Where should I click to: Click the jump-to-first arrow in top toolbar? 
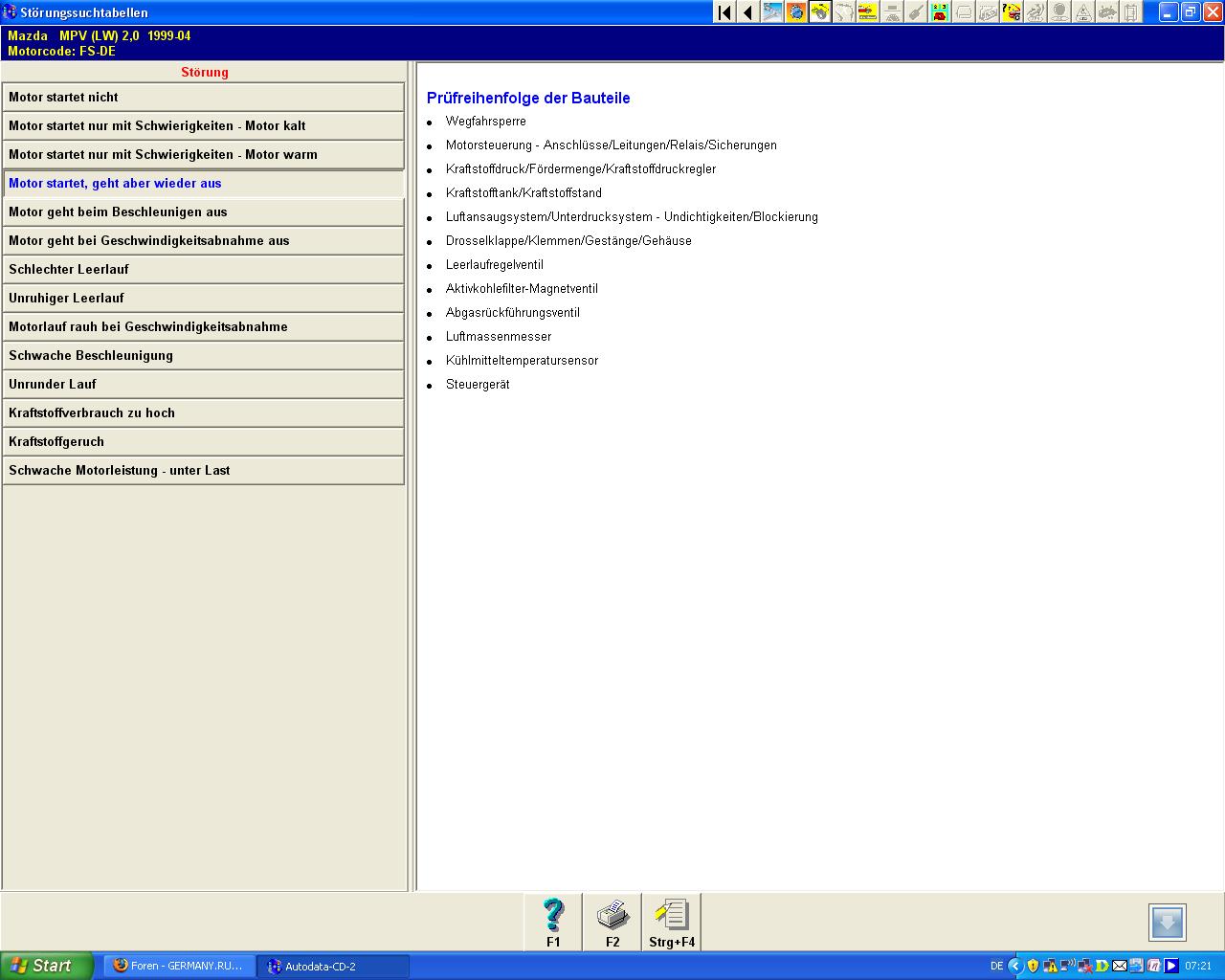[x=724, y=12]
